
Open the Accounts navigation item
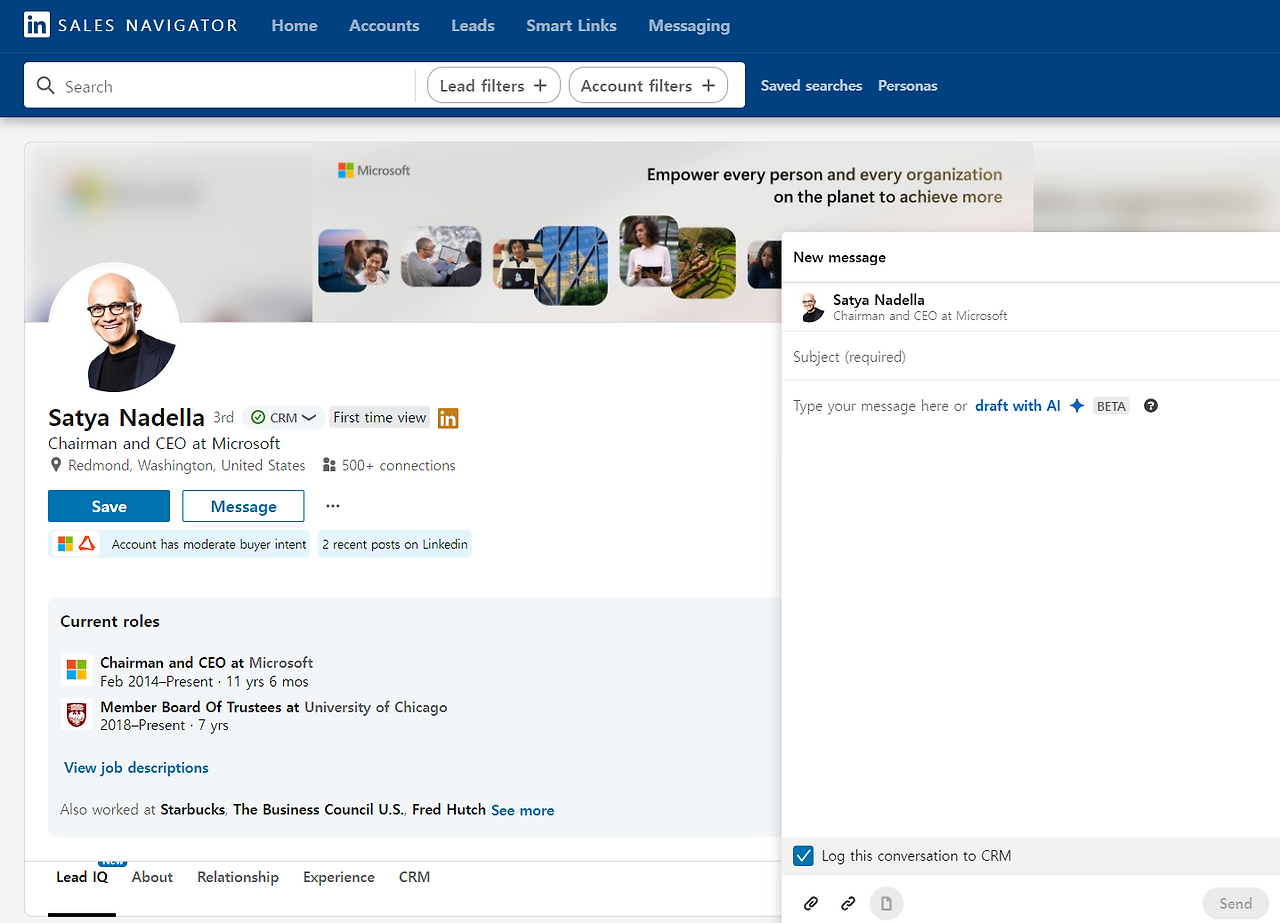(x=384, y=26)
